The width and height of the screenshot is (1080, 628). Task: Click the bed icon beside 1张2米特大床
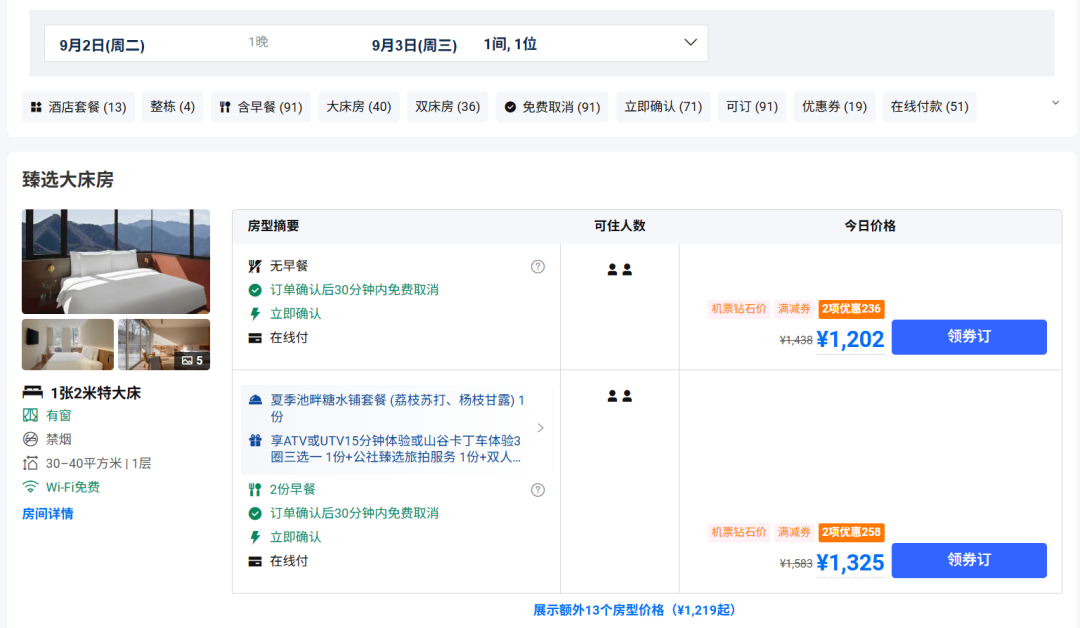coord(32,392)
